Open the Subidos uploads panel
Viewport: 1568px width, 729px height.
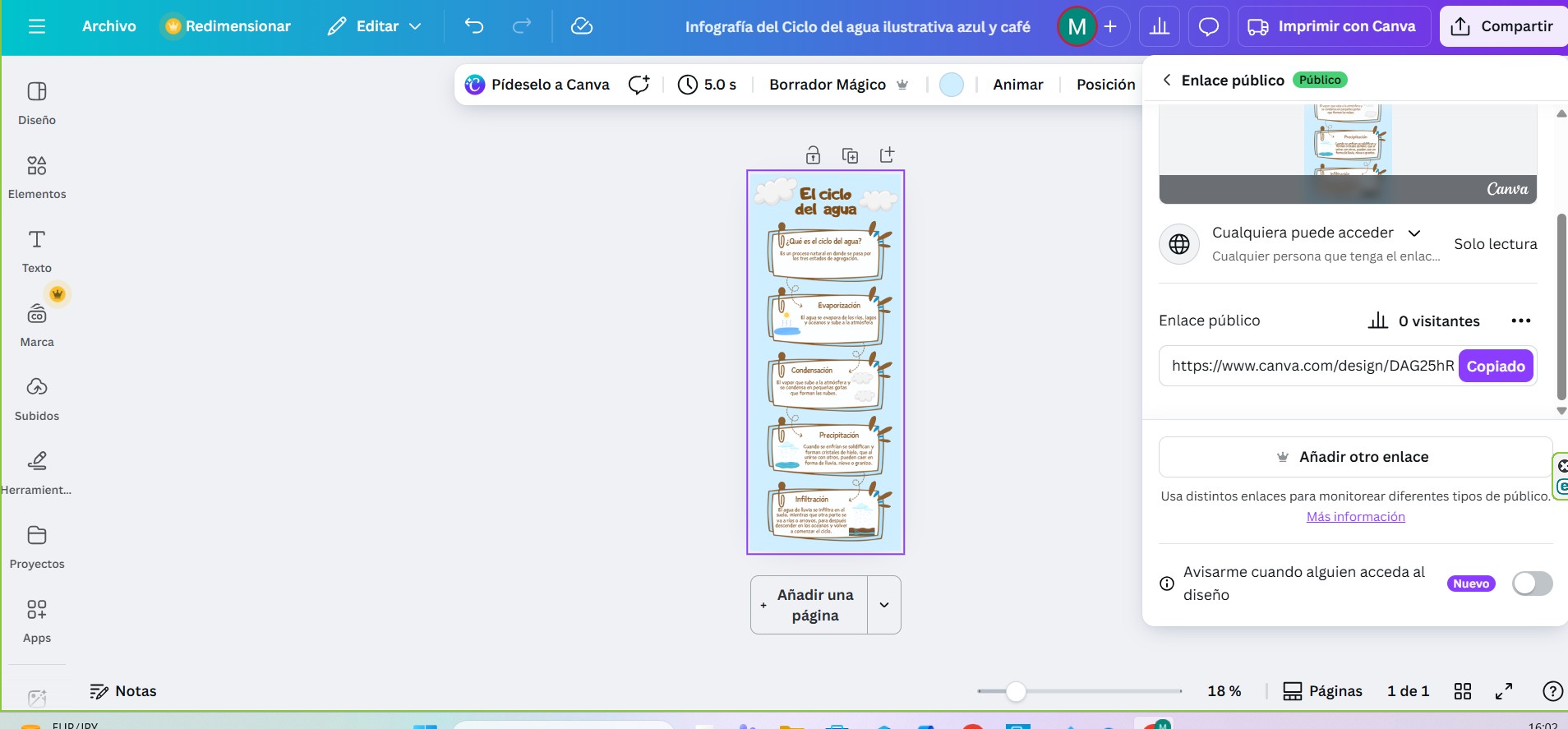pyautogui.click(x=37, y=399)
